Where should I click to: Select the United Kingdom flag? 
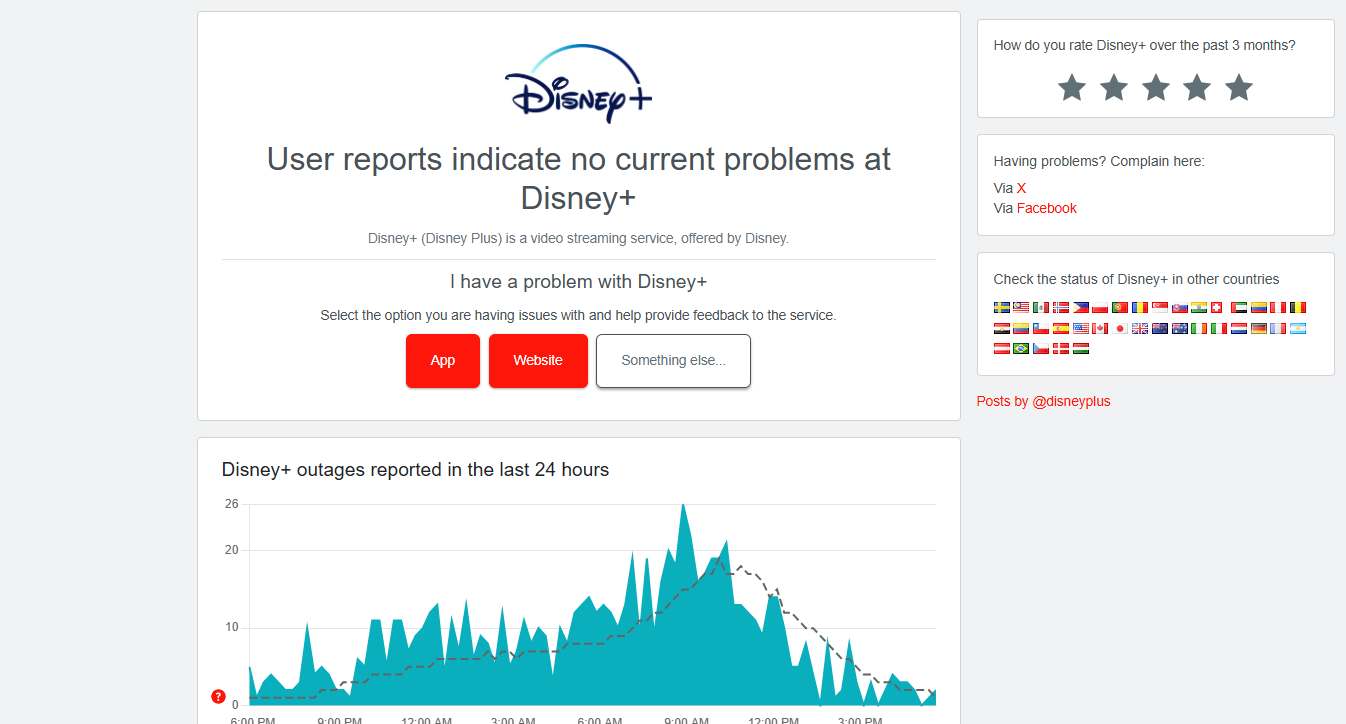click(1140, 328)
